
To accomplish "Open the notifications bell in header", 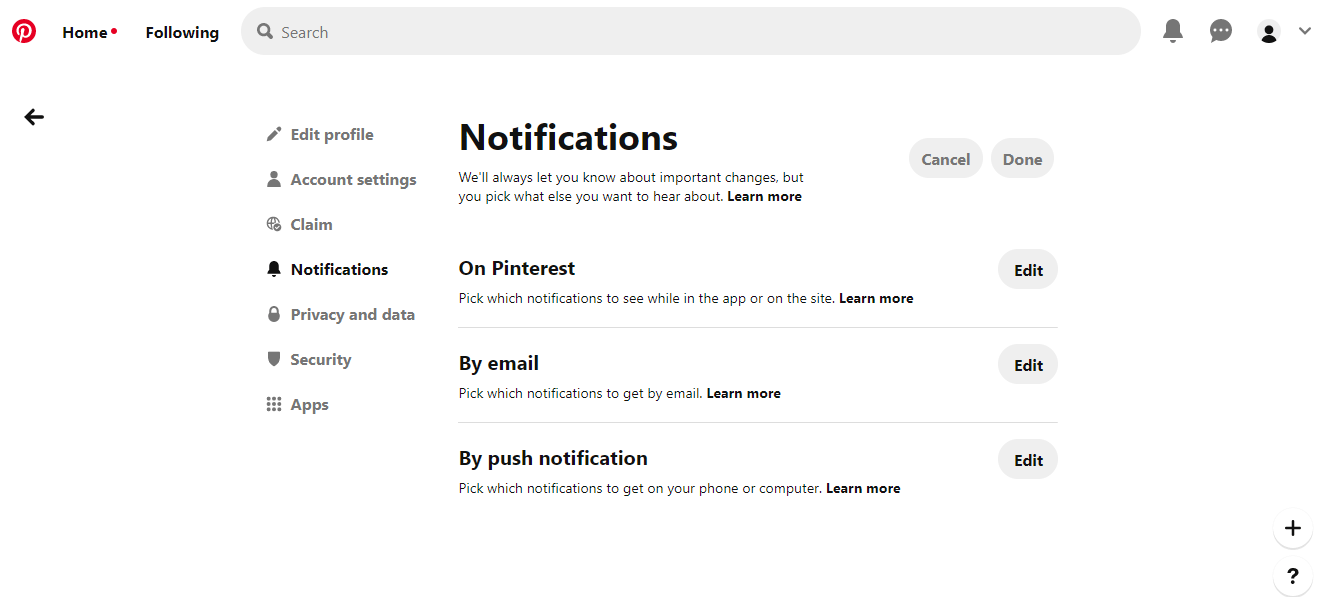I will pos(1173,31).
